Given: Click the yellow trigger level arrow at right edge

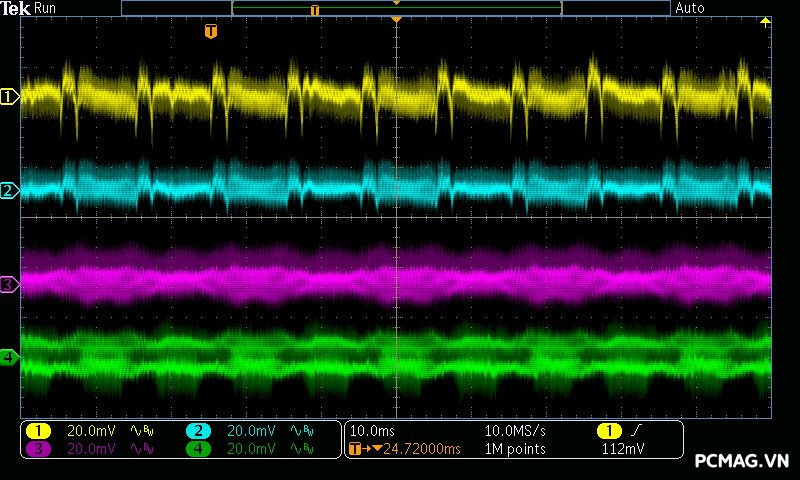Looking at the screenshot, I should (766, 22).
